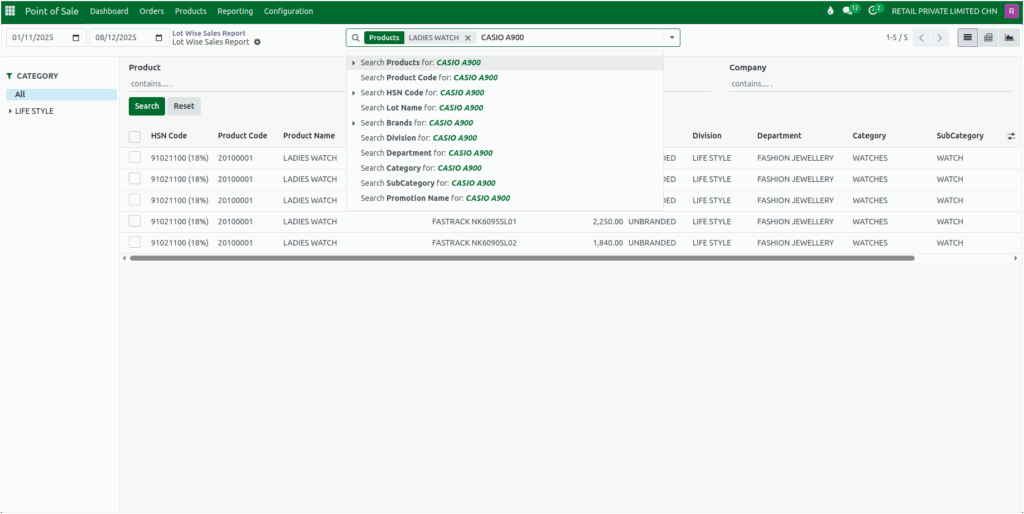
Task: Search Lot Name for CASIO A900
Action: point(505,108)
